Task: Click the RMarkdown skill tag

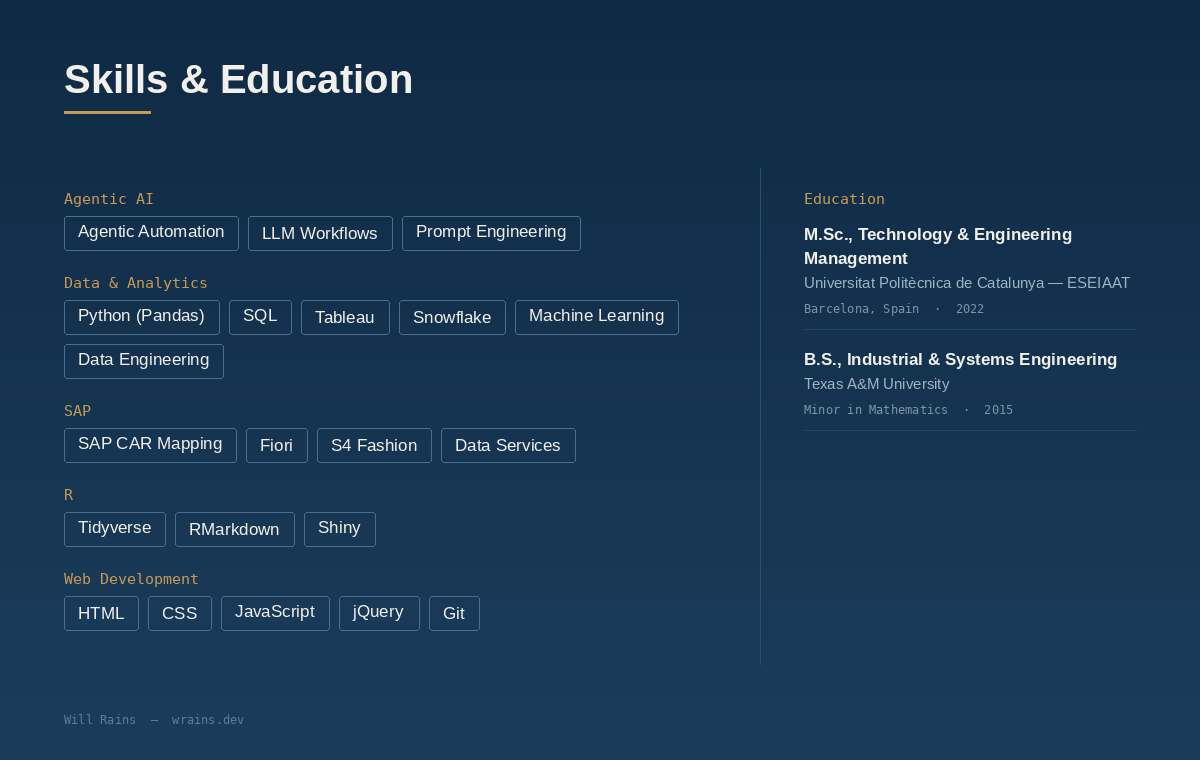Action: click(x=235, y=529)
